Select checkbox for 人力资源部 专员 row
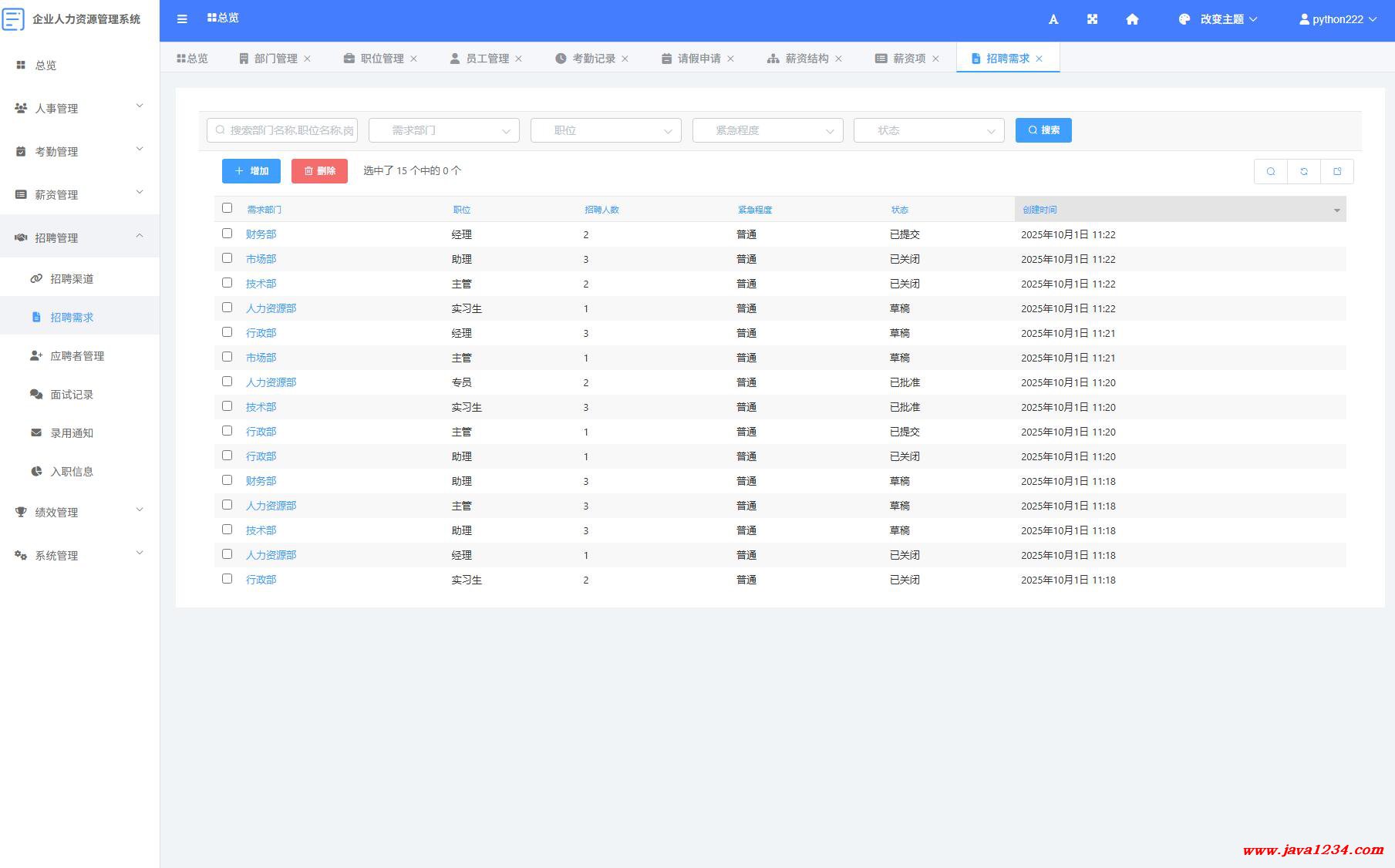Viewport: 1395px width, 868px height. pos(227,381)
